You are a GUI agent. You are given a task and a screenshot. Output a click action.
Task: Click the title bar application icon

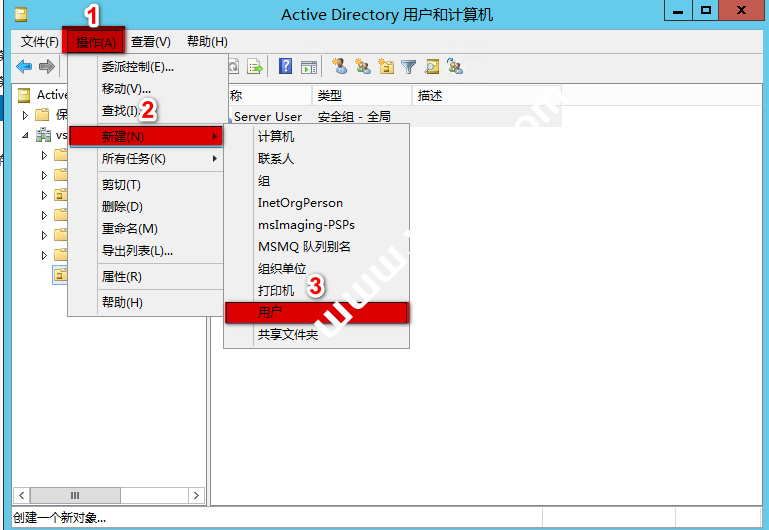coord(21,15)
